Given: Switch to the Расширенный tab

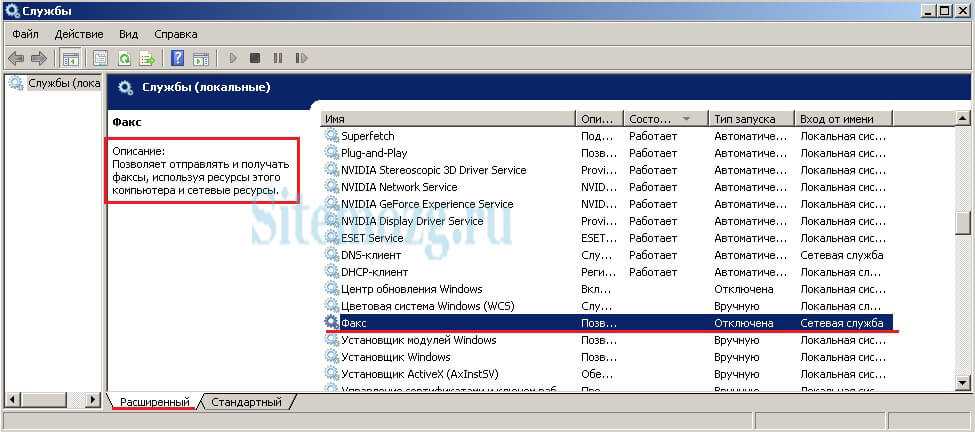Looking at the screenshot, I should [154, 402].
